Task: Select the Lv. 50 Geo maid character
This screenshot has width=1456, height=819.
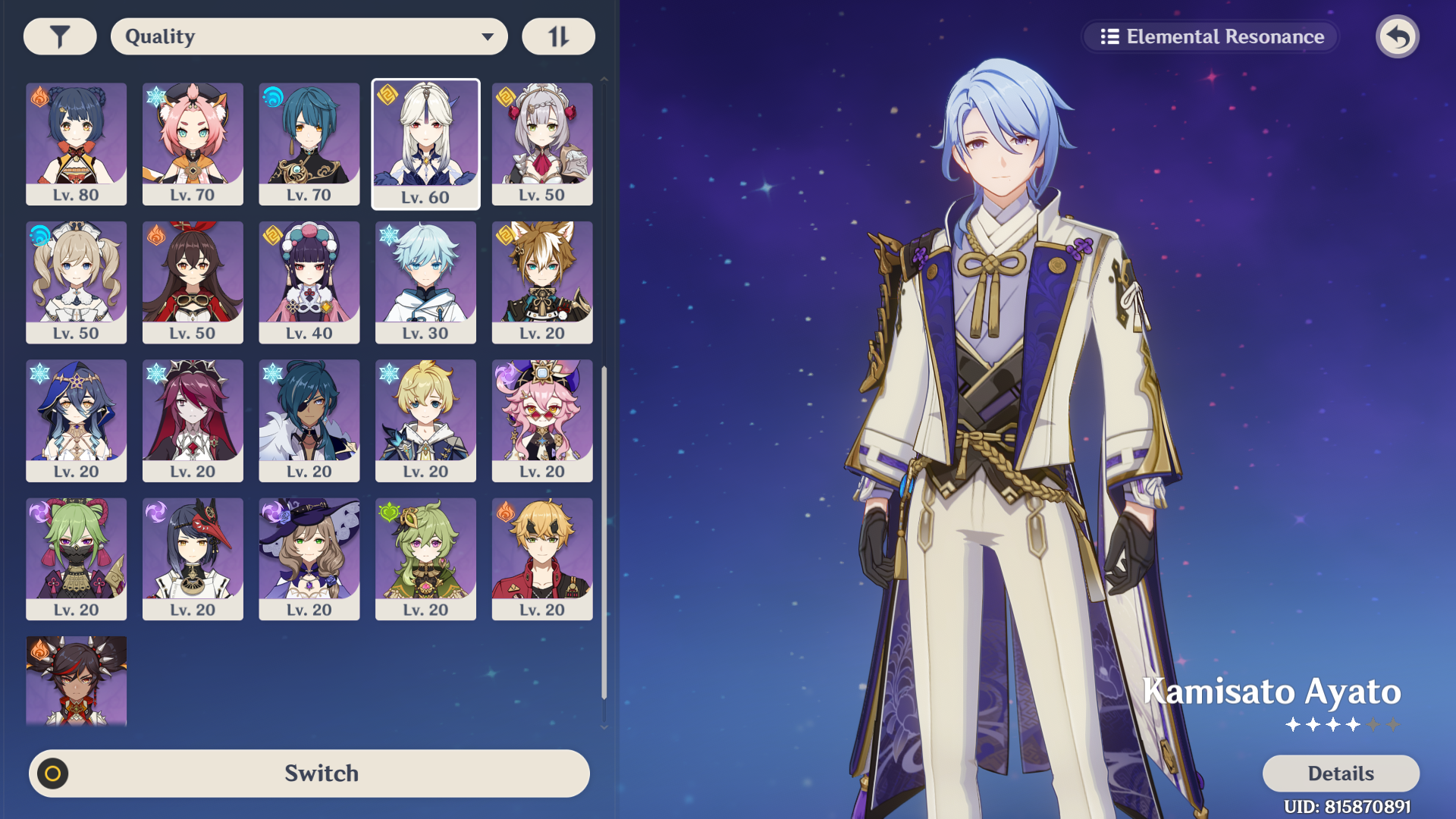Action: pyautogui.click(x=542, y=144)
